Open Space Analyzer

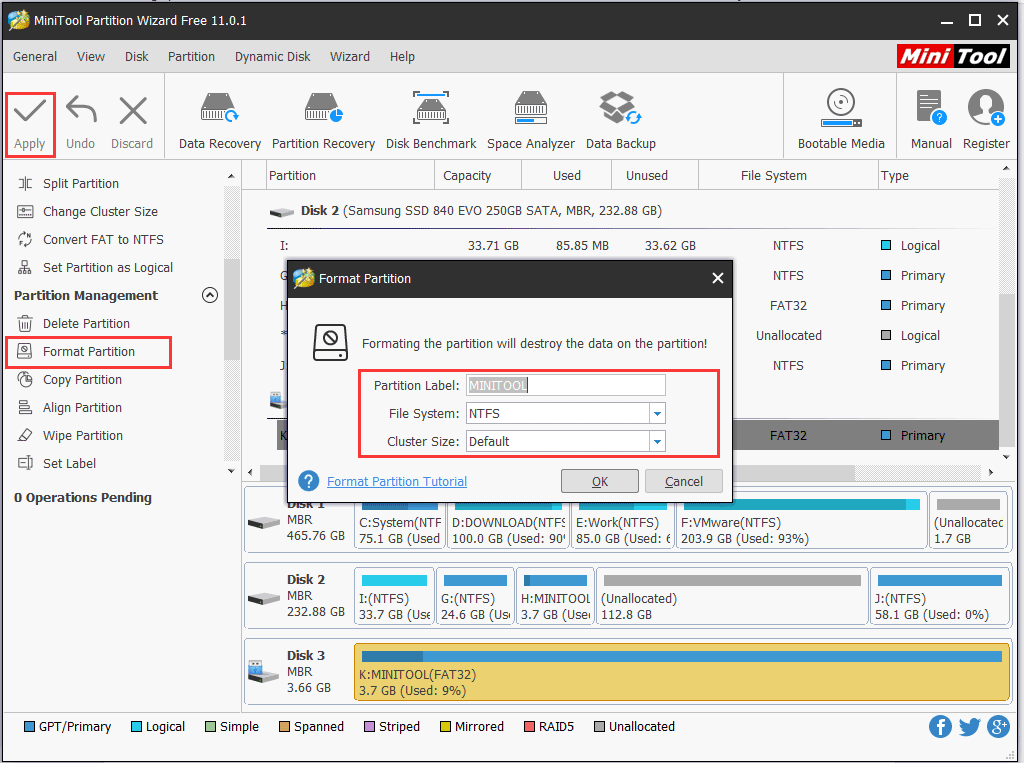[531, 122]
